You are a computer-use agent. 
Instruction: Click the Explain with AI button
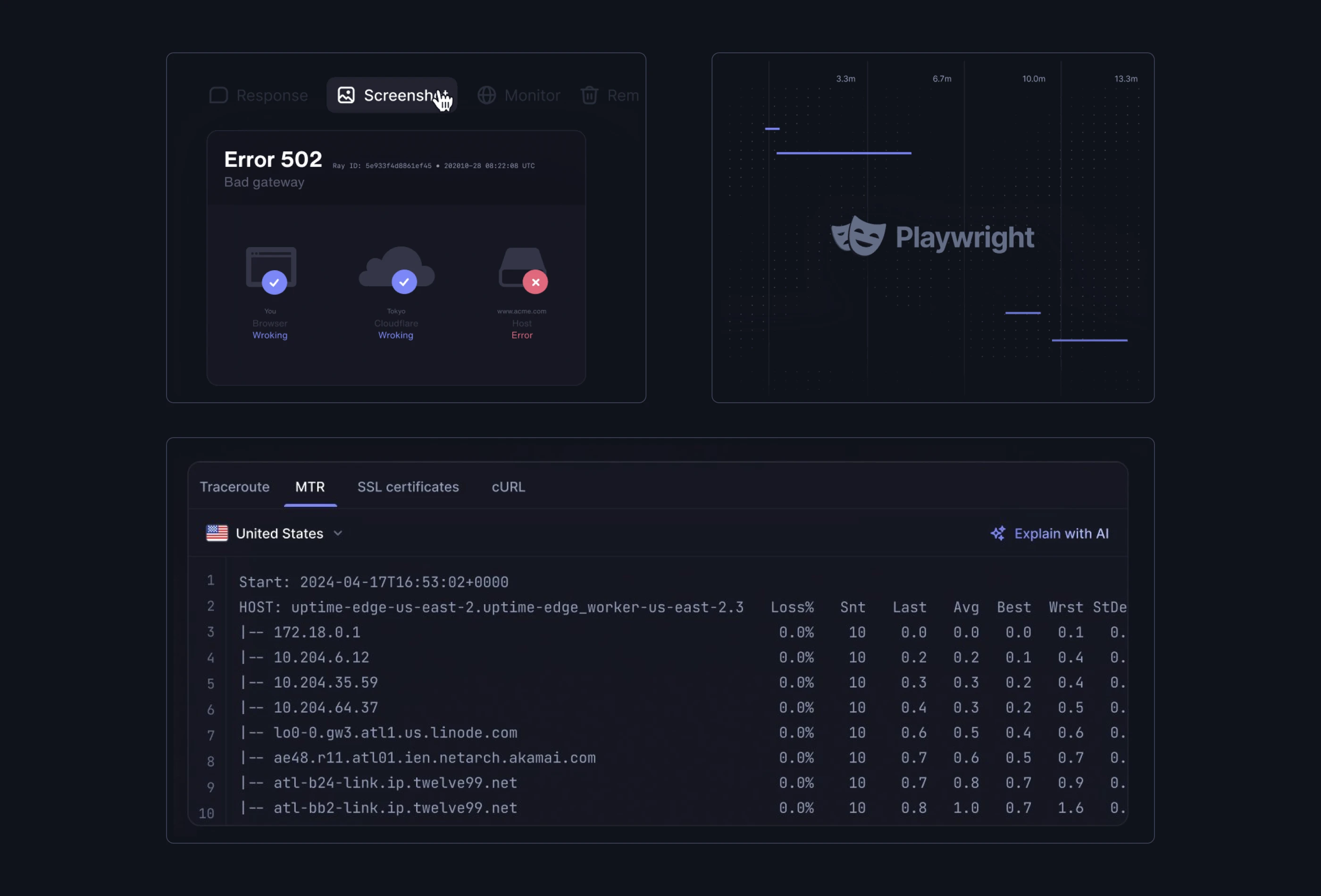pyautogui.click(x=1051, y=533)
